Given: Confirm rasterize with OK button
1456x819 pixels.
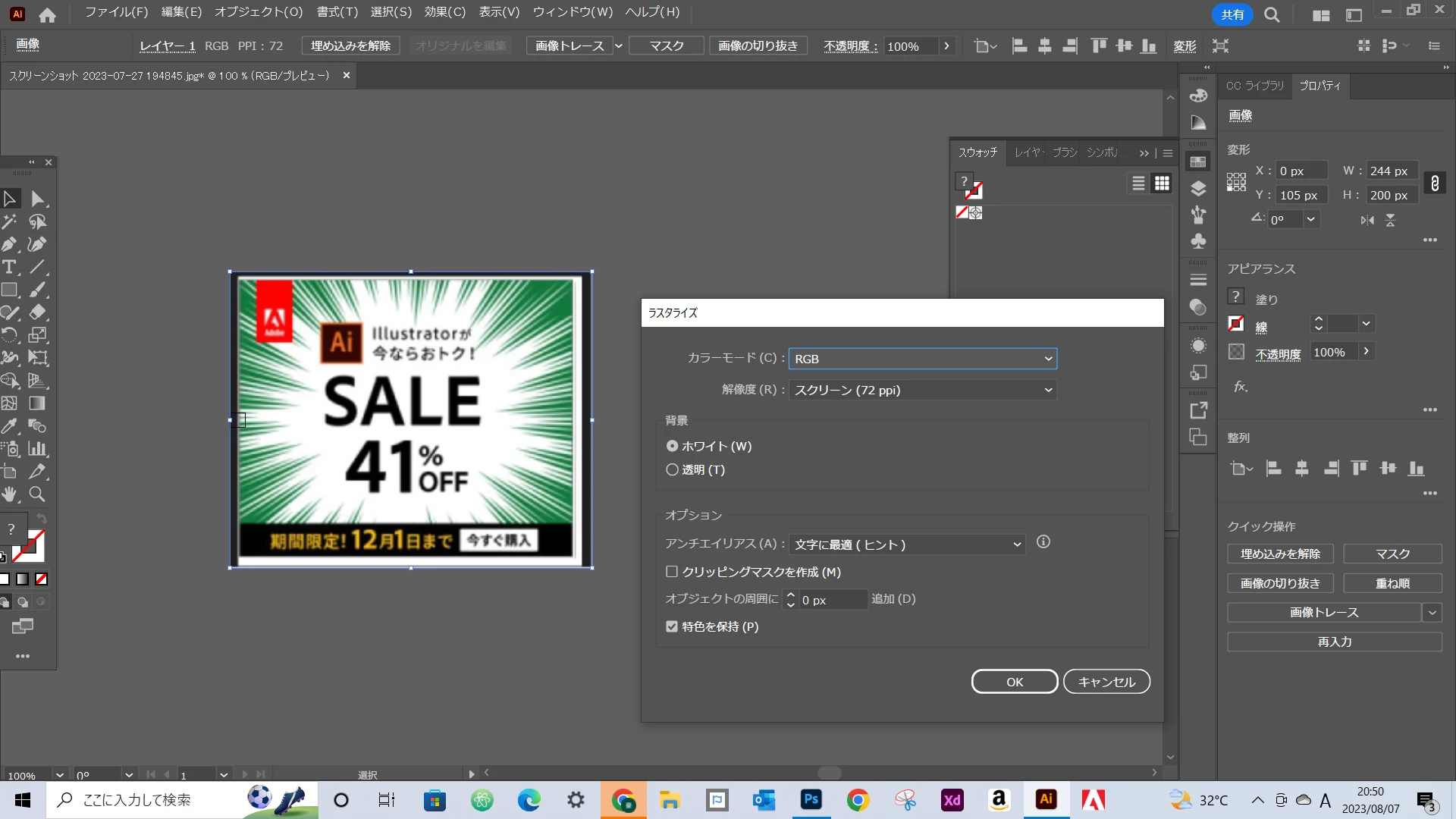Looking at the screenshot, I should pyautogui.click(x=1014, y=682).
